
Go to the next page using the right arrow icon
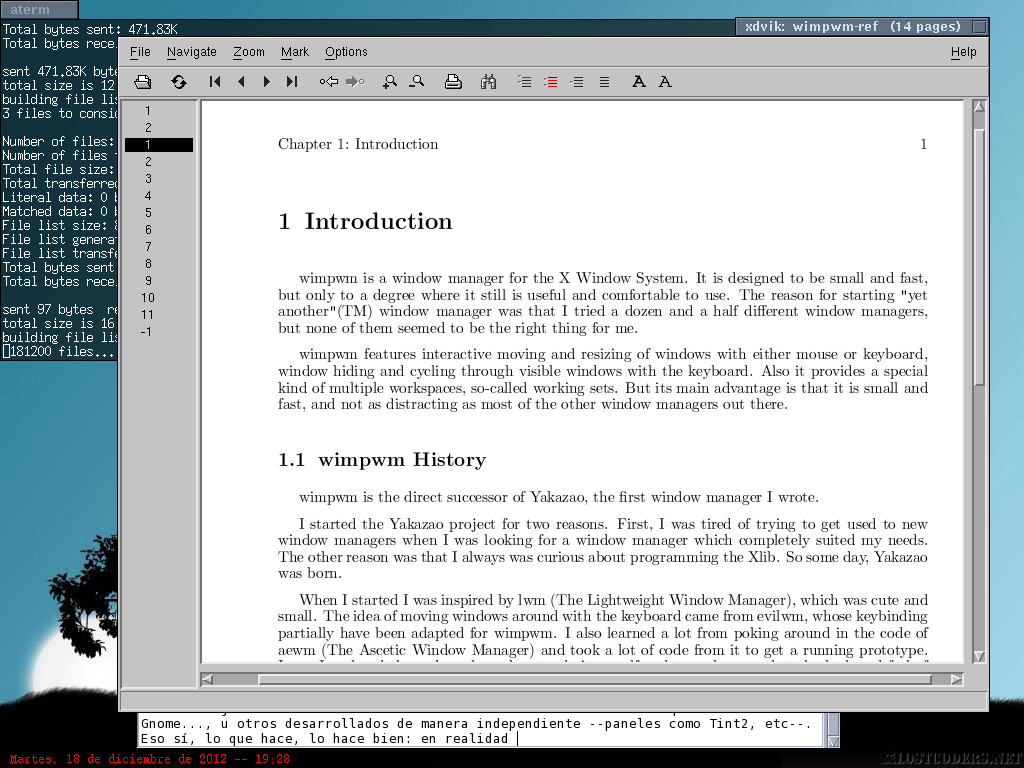[x=266, y=82]
